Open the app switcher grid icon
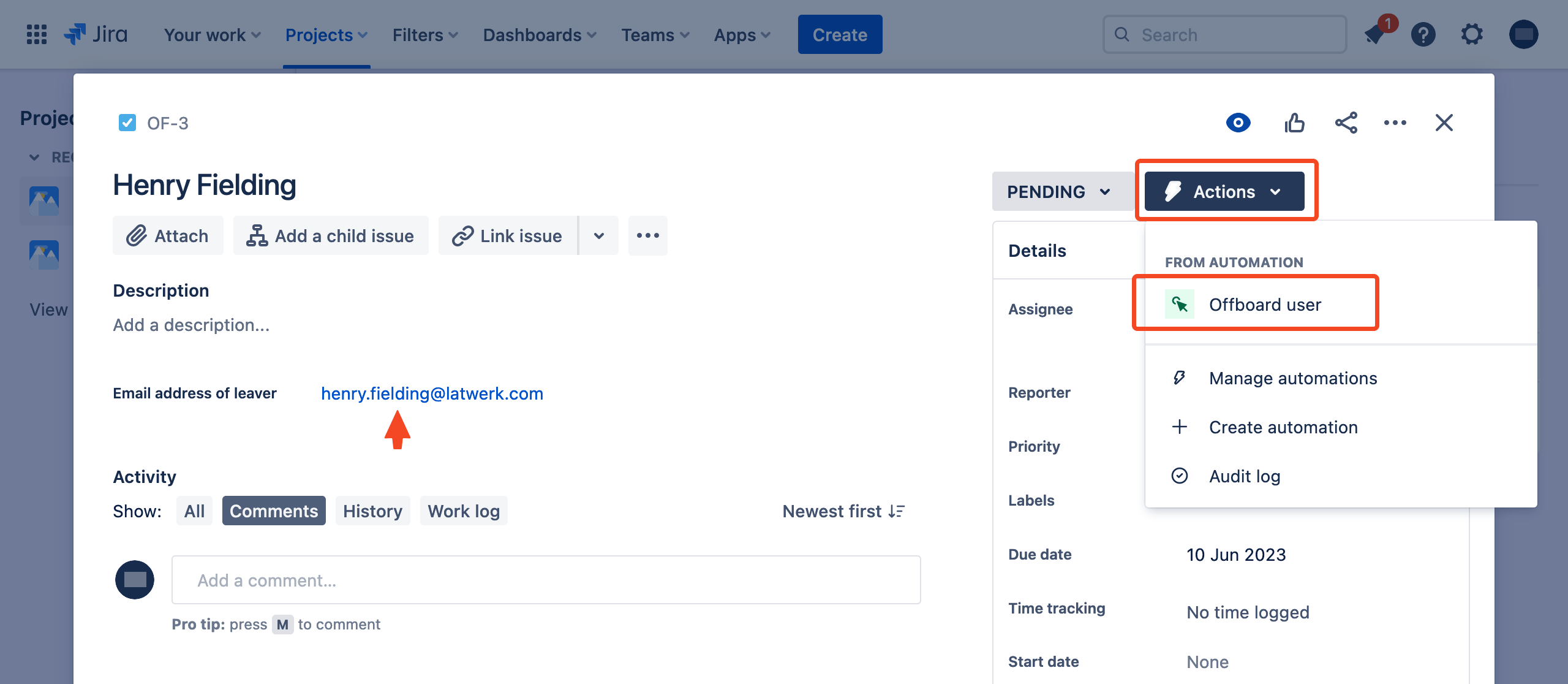1568x684 pixels. (37, 34)
